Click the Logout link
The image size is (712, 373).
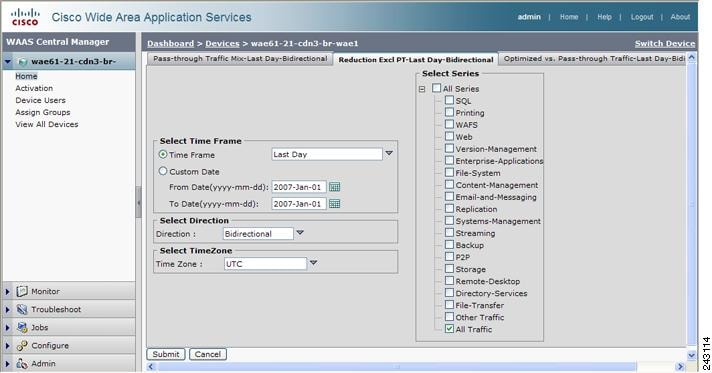click(x=642, y=17)
